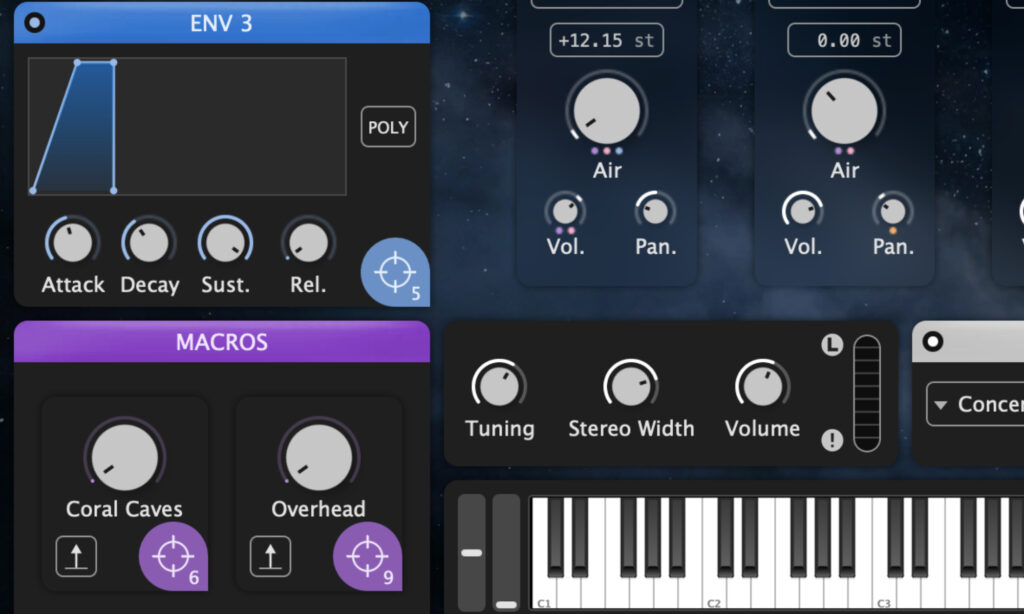Click the Overhead macro knob

click(319, 457)
